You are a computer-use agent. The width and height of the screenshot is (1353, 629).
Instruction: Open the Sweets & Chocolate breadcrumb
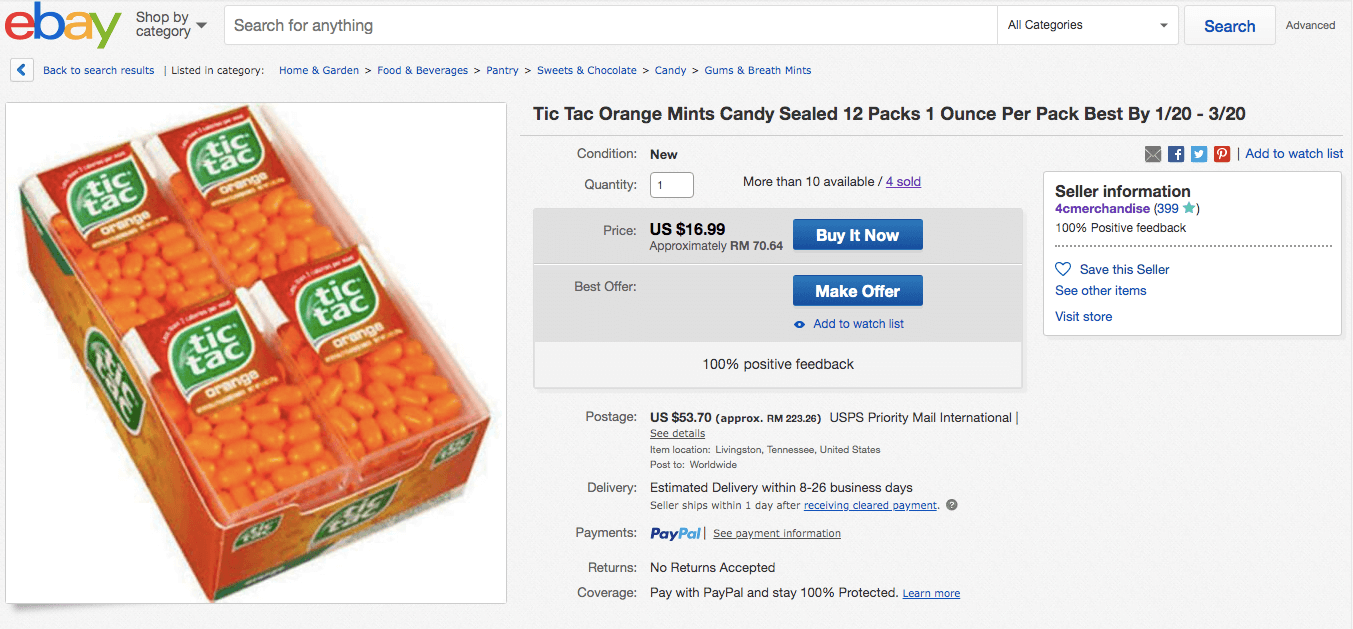pyautogui.click(x=586, y=70)
